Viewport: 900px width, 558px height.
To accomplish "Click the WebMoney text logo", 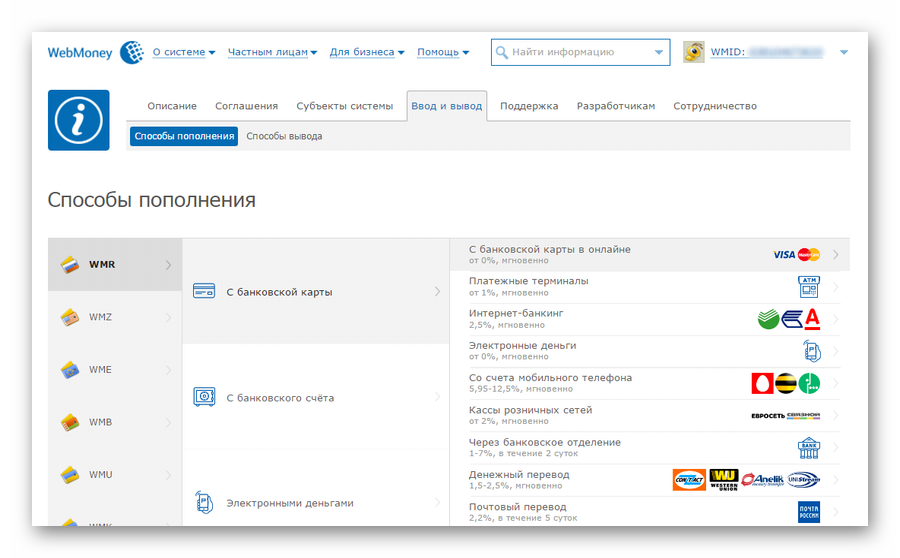I will tap(80, 53).
